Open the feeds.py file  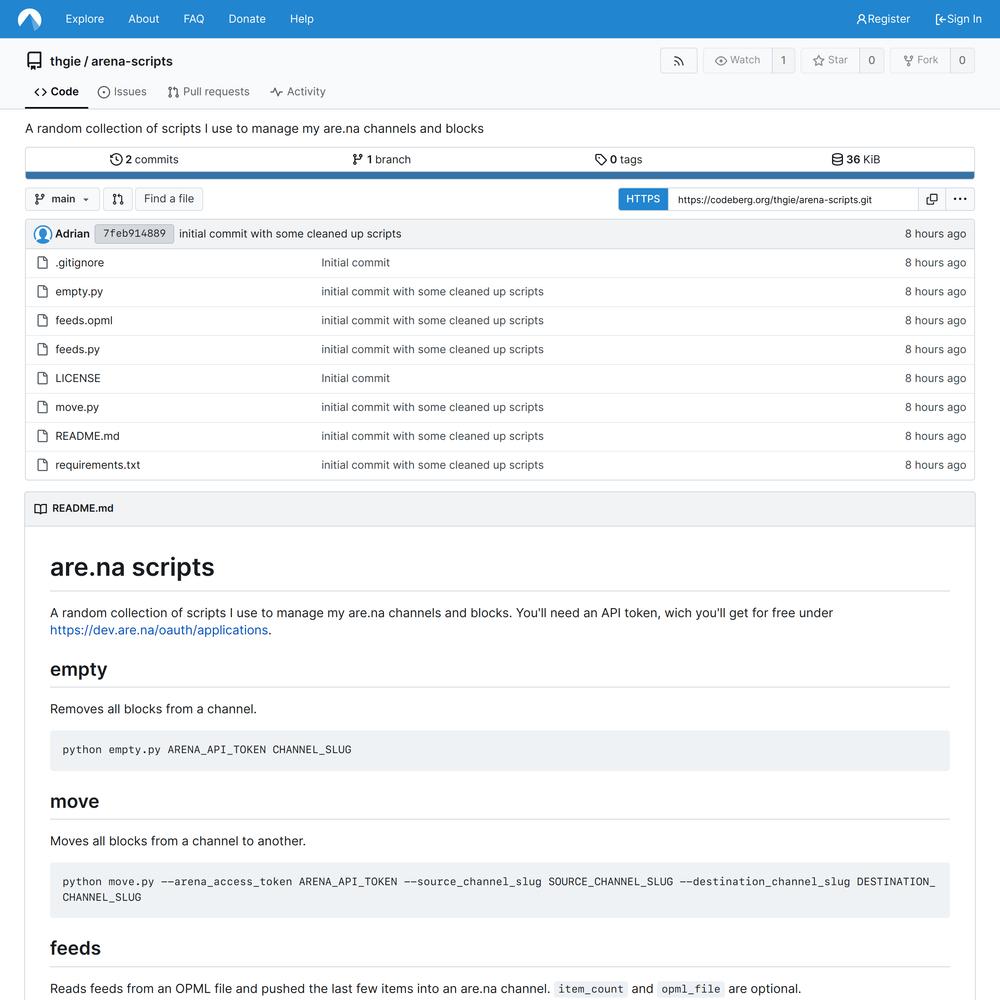pos(78,349)
